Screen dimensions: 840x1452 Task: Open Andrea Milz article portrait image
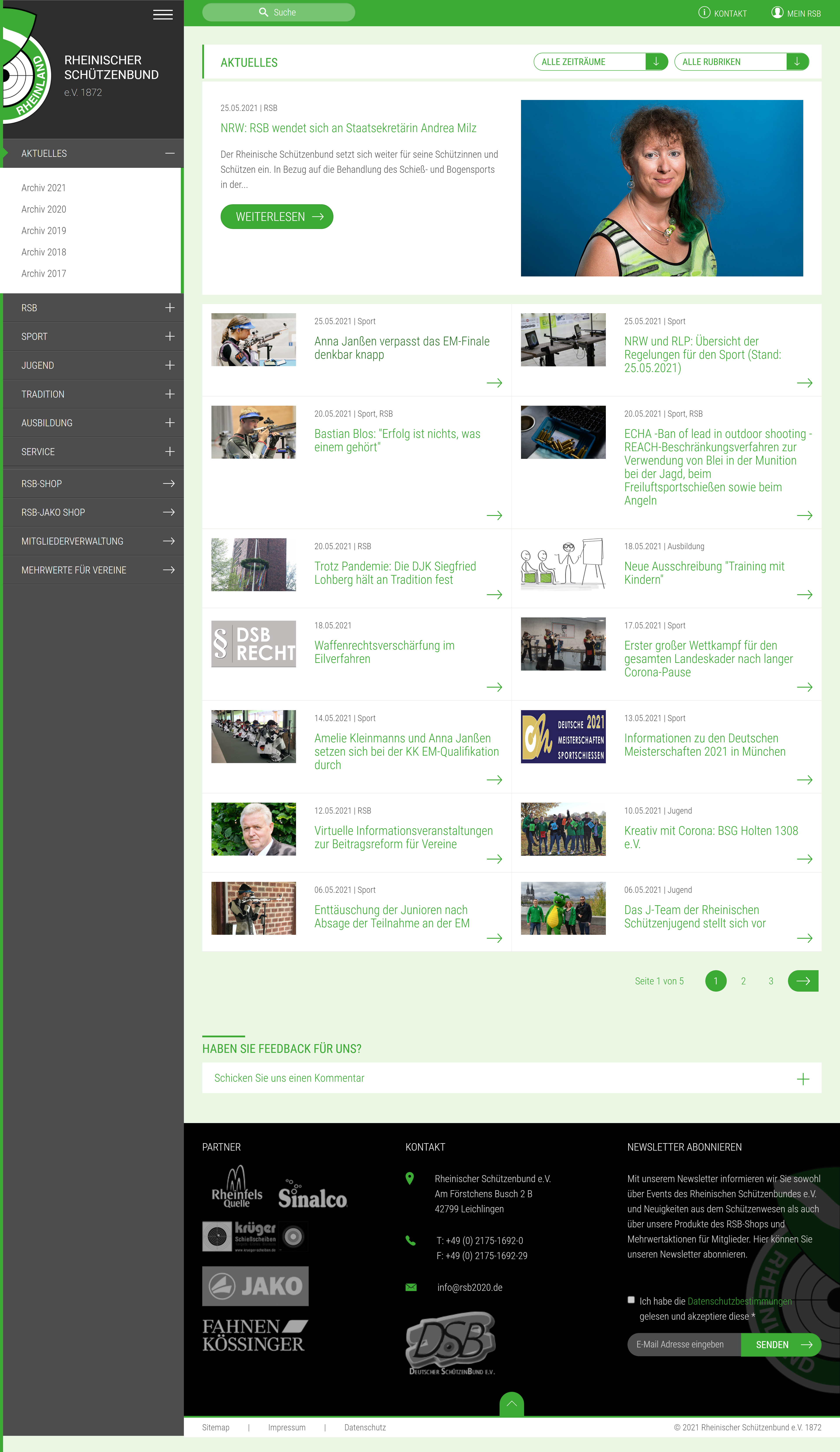(x=662, y=188)
